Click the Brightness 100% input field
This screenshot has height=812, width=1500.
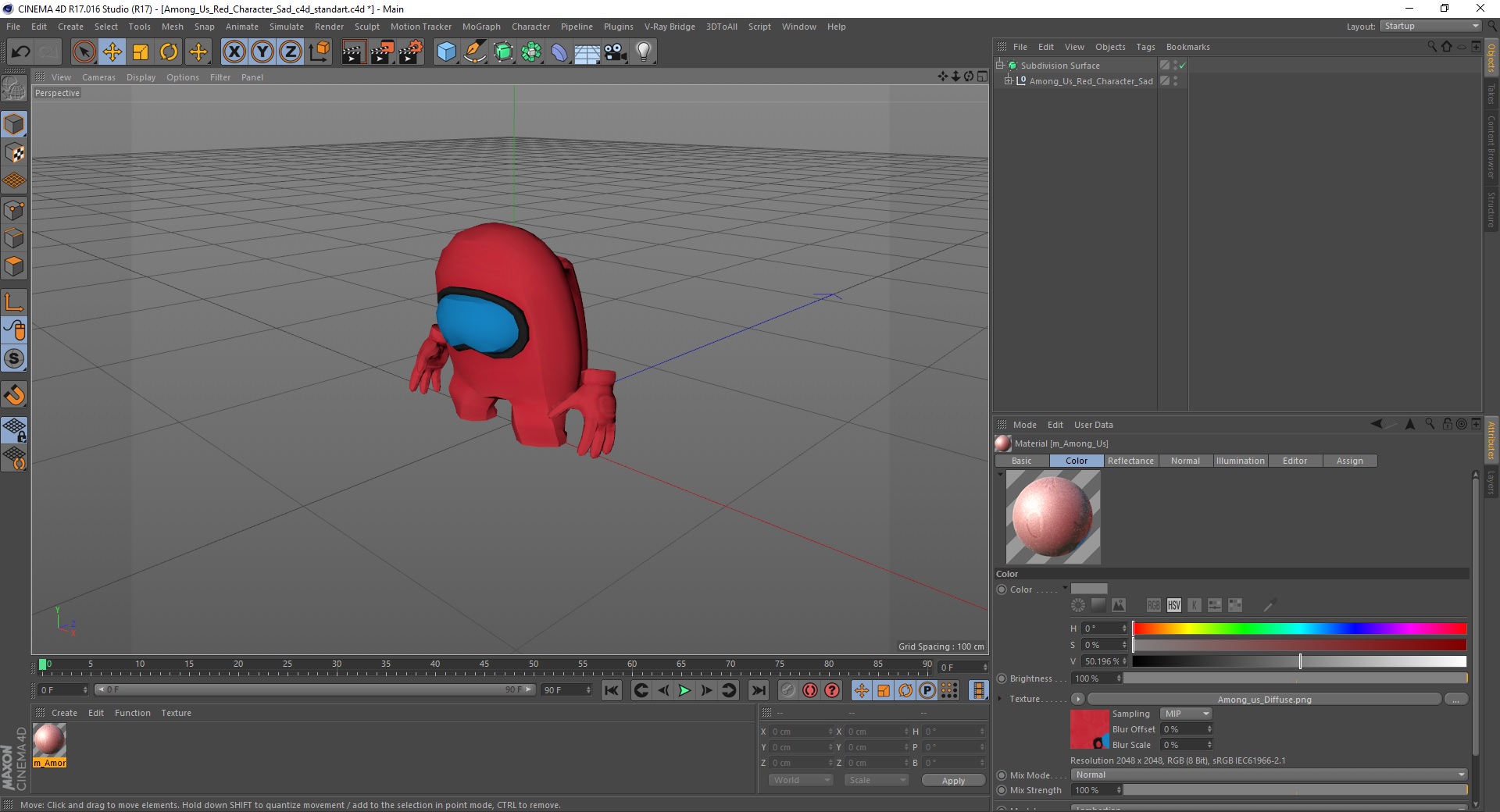pos(1097,678)
